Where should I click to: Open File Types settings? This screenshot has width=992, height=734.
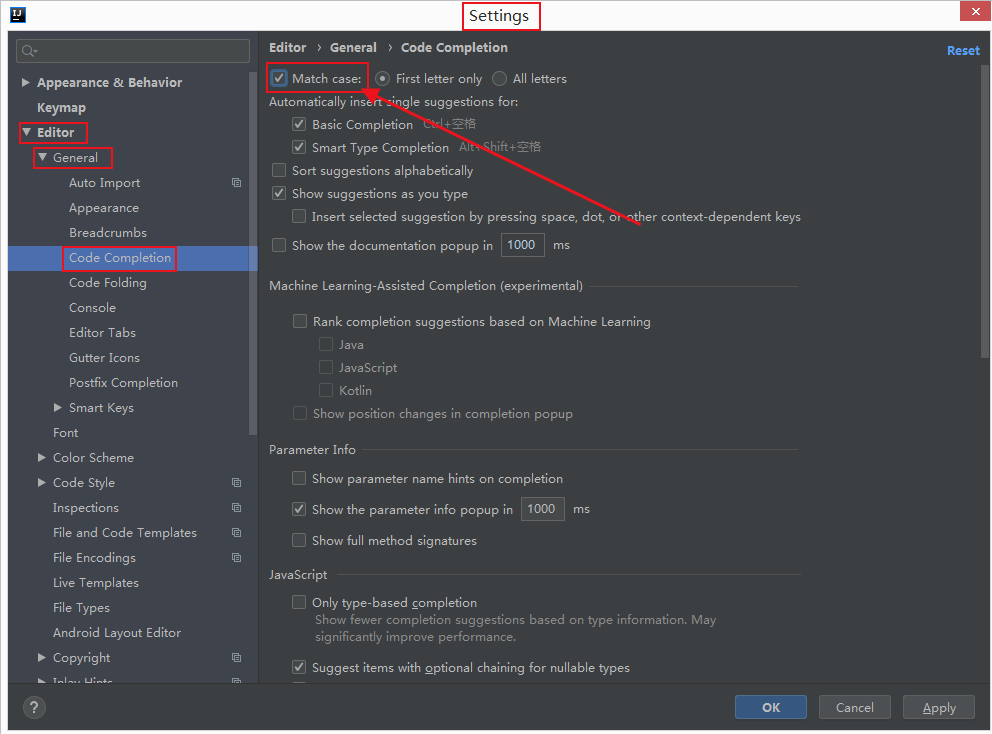[82, 607]
